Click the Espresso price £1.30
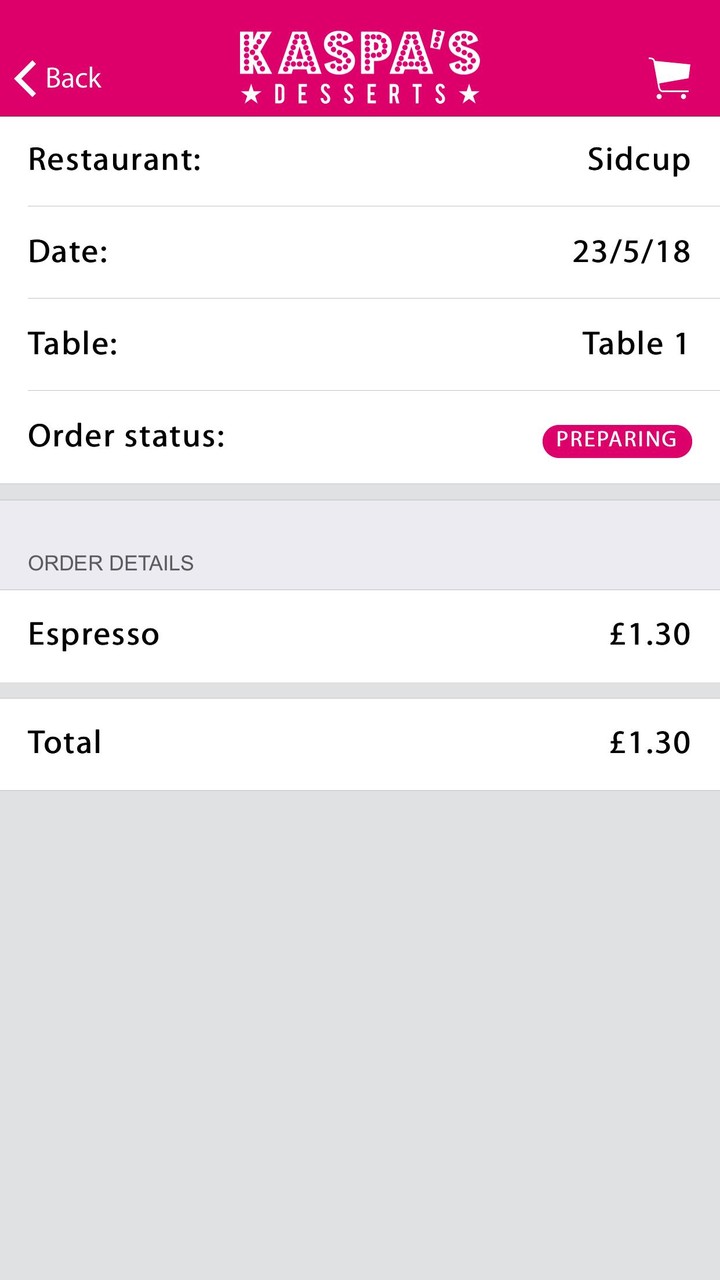This screenshot has height=1280, width=720. tap(650, 635)
